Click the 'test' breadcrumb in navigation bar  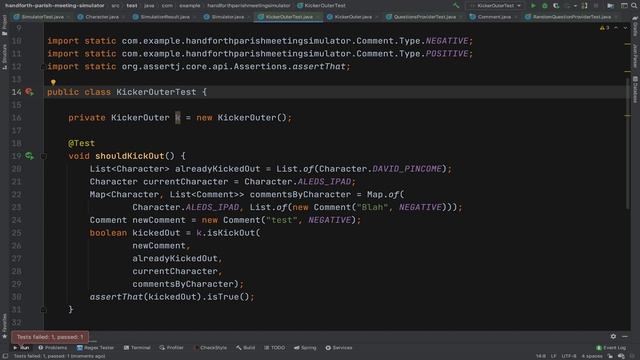(x=132, y=6)
